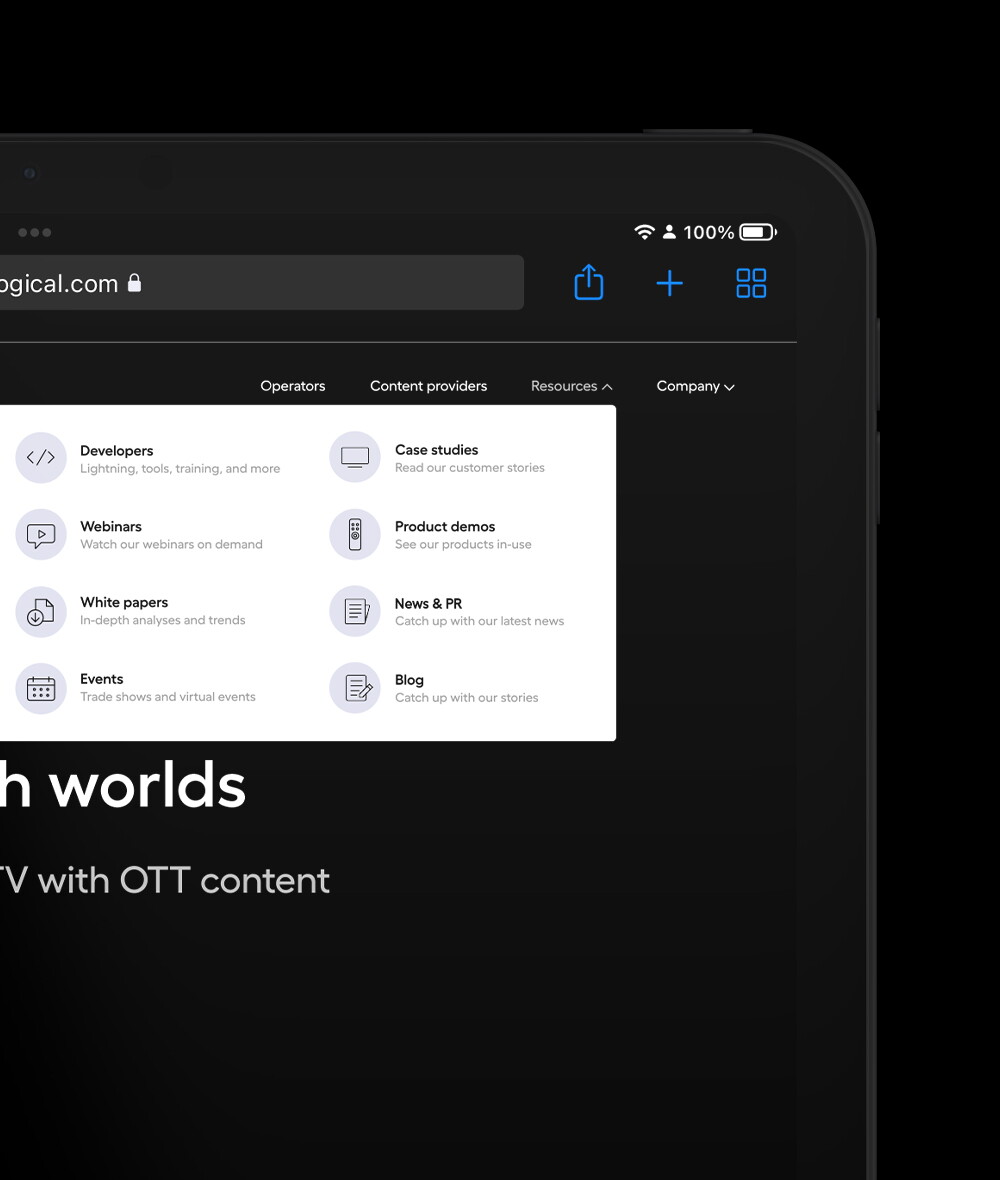Show the tab overview grid icon
Screen dimensions: 1000x1180
click(x=751, y=283)
